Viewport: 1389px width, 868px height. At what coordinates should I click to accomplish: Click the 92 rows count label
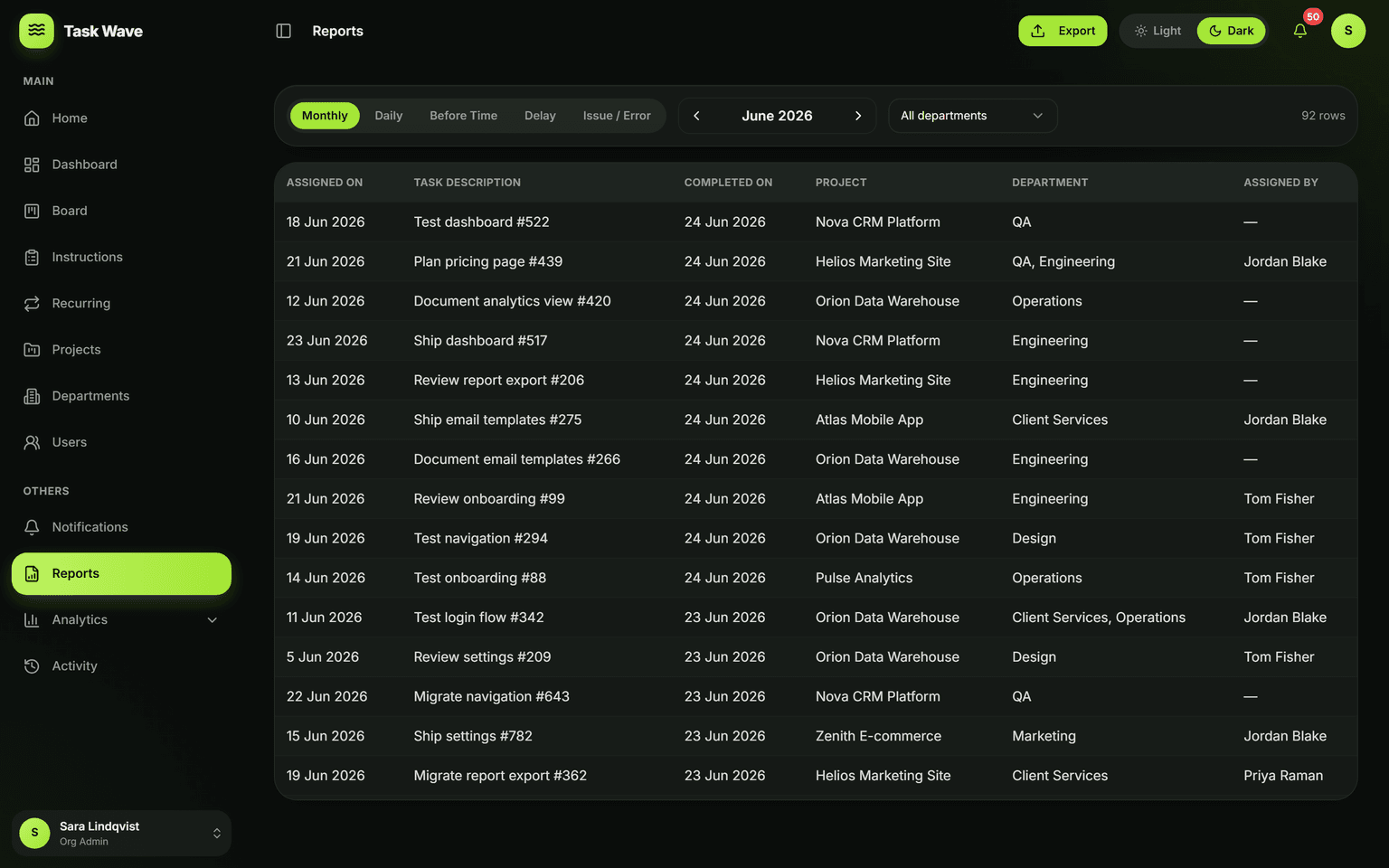pyautogui.click(x=1323, y=116)
